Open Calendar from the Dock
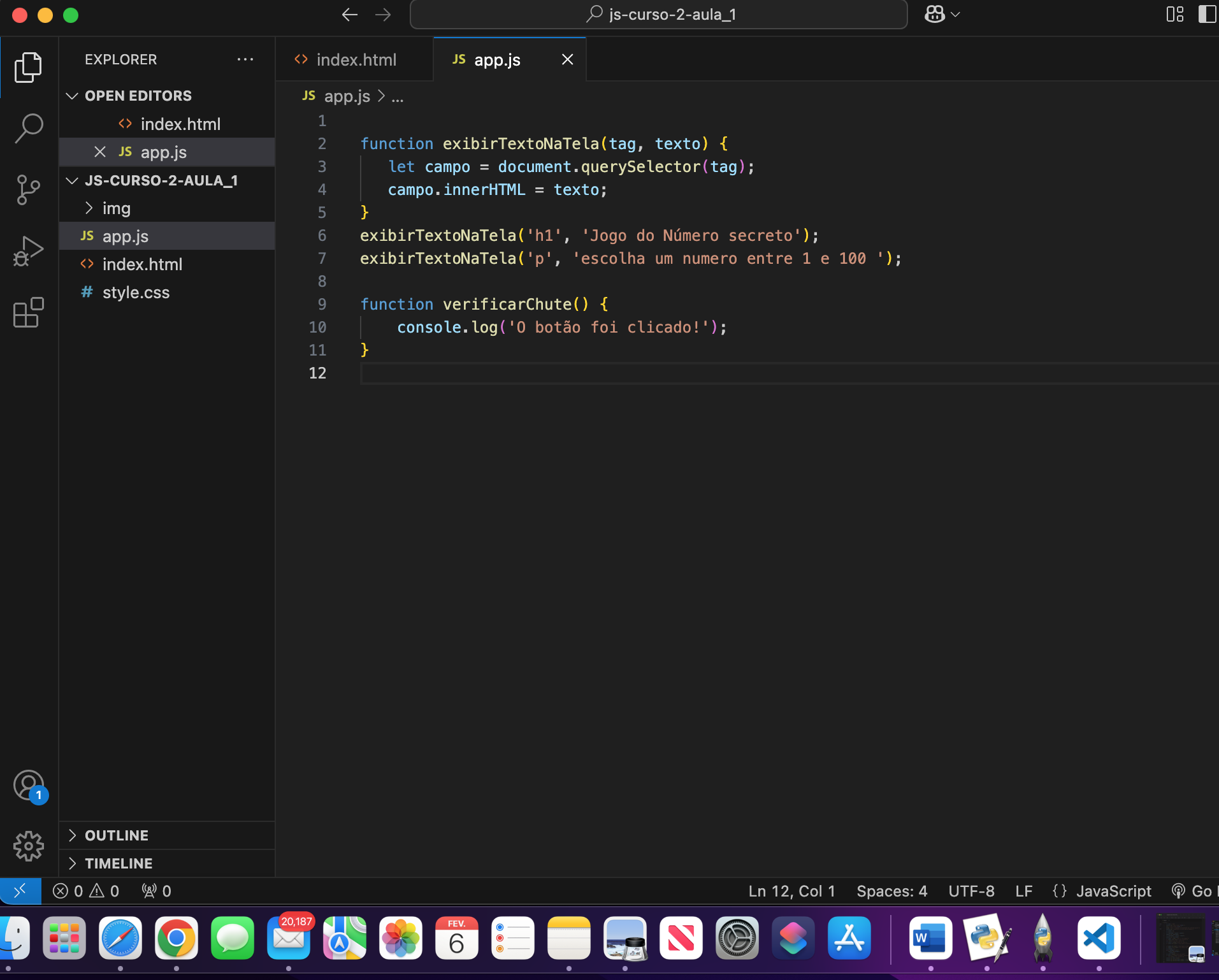Screen dimensions: 1219x980 457,938
